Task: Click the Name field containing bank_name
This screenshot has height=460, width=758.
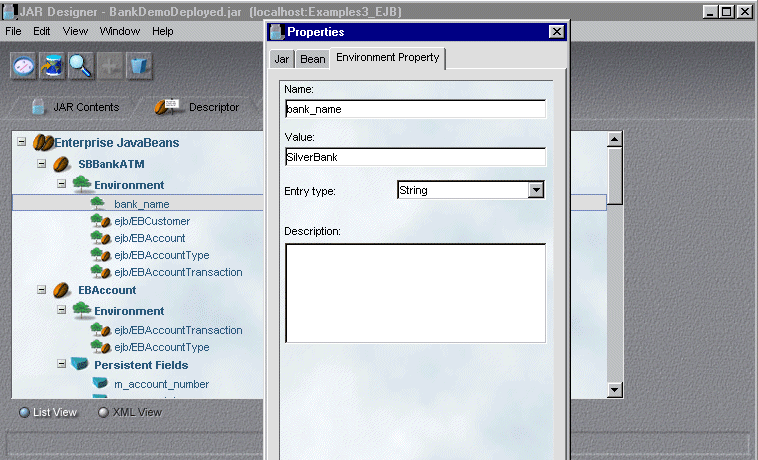Action: coord(415,109)
